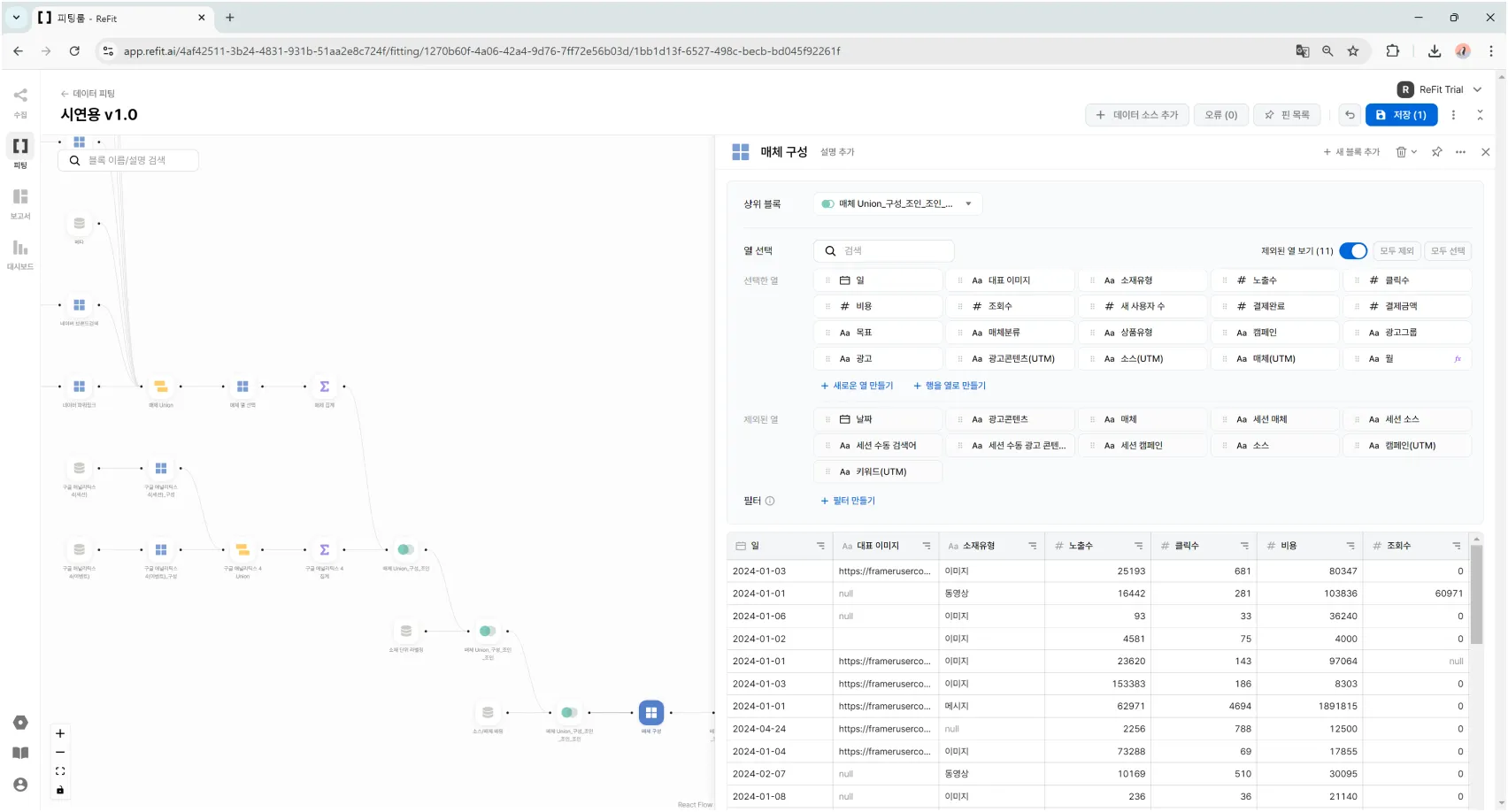Viewport: 1508px width, 812px height.
Task: Click 설명 추가 next to block title
Action: [837, 152]
